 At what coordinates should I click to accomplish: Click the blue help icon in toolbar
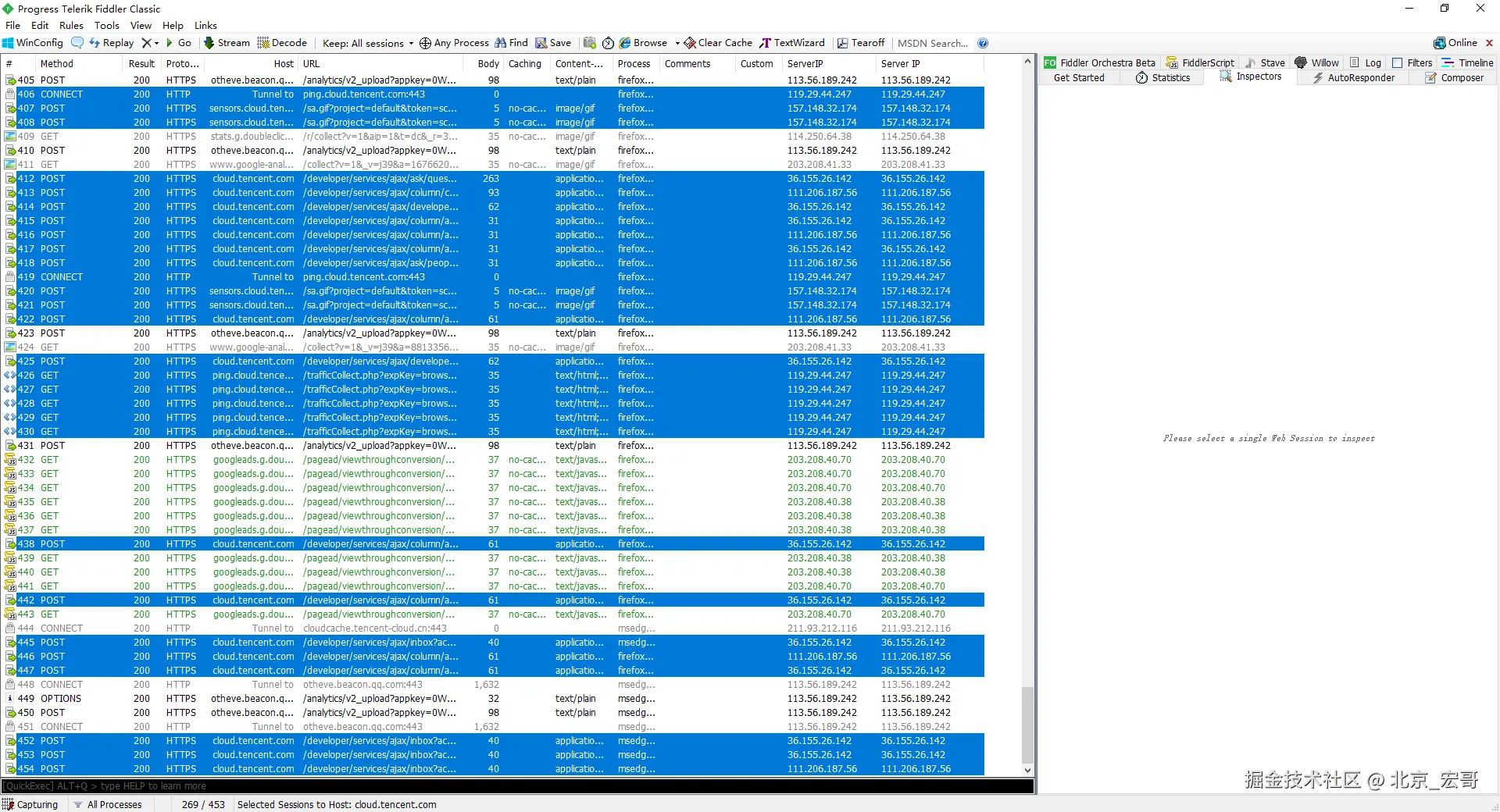(x=983, y=43)
